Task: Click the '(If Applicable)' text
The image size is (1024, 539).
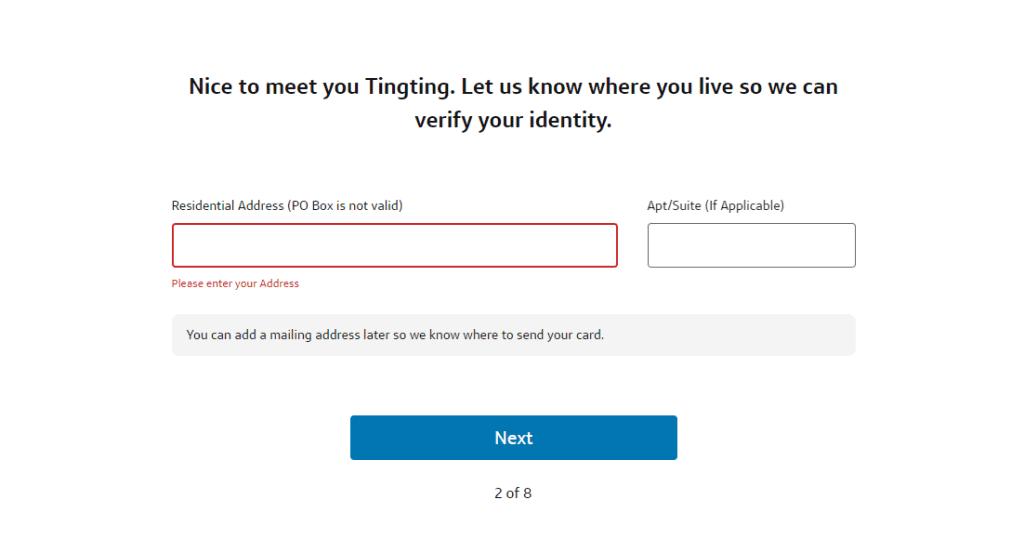Action: click(x=744, y=206)
